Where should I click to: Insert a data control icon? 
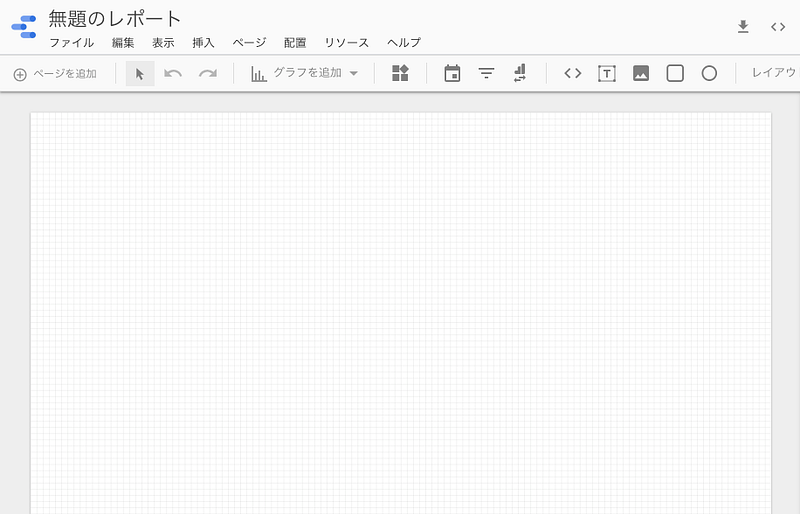520,73
